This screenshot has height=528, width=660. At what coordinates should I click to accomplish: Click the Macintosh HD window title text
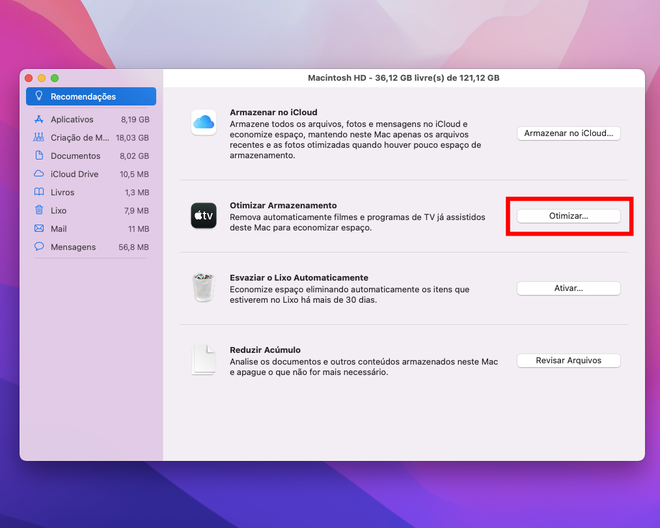(403, 78)
